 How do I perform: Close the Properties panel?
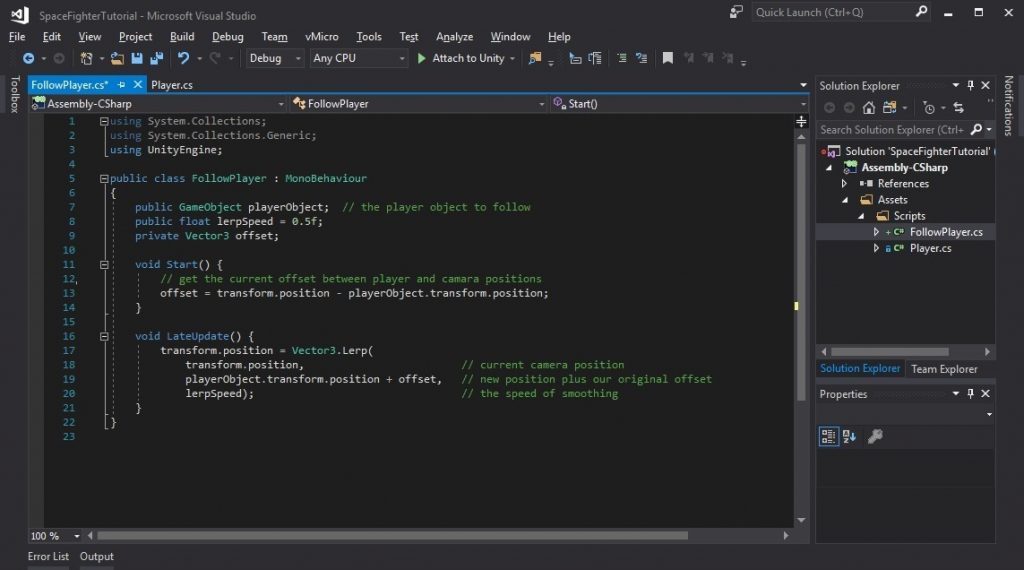click(985, 394)
